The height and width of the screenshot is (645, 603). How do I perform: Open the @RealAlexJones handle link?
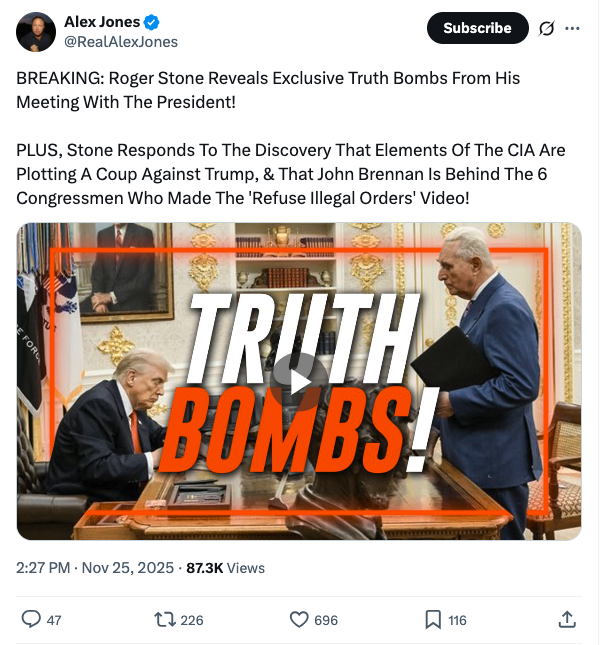pos(121,41)
